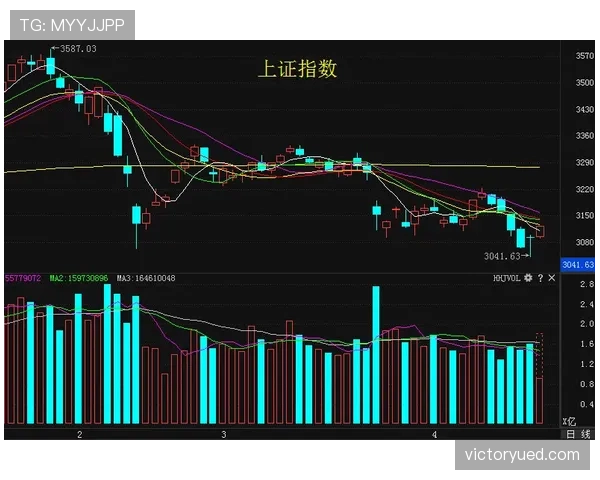Click the 0.8 volume axis label
This screenshot has height=480, width=600.
(587, 384)
